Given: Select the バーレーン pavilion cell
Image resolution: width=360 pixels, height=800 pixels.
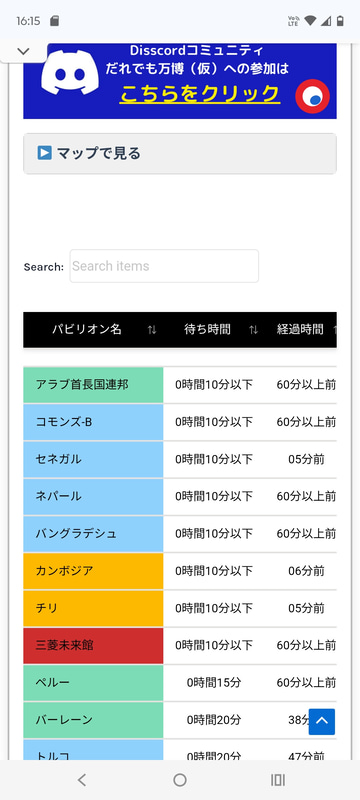Looking at the screenshot, I should (x=93, y=720).
